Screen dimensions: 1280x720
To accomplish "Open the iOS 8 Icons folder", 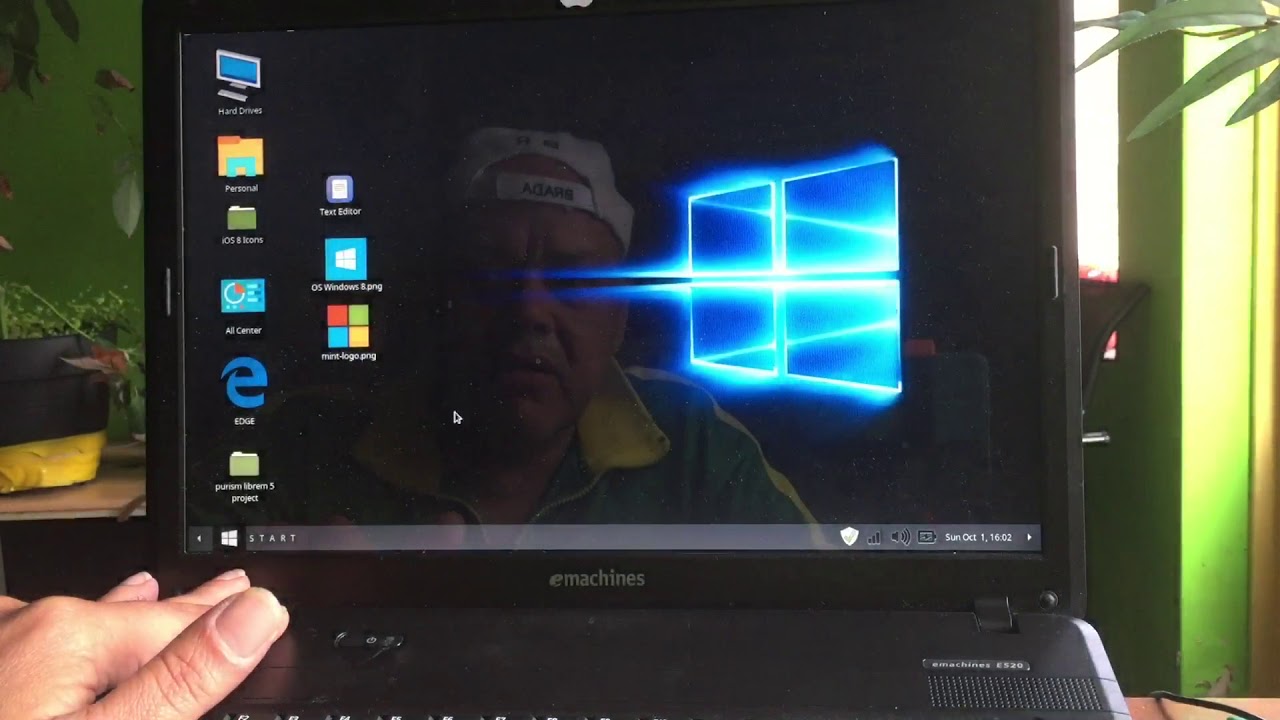I will [x=242, y=218].
